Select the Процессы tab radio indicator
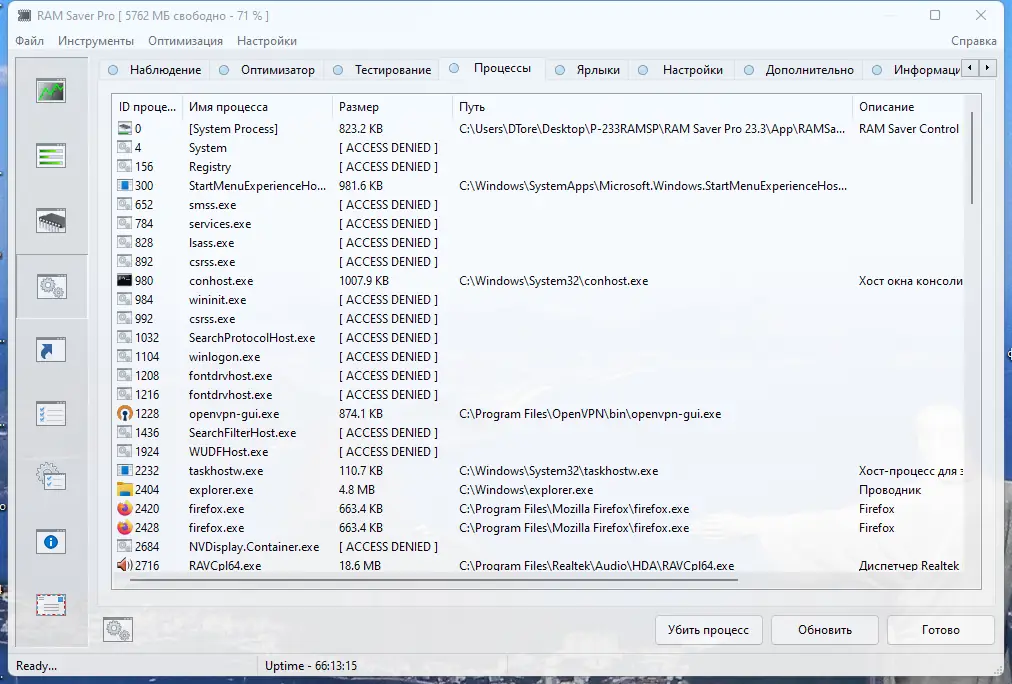The height and width of the screenshot is (684, 1012). pyautogui.click(x=454, y=68)
